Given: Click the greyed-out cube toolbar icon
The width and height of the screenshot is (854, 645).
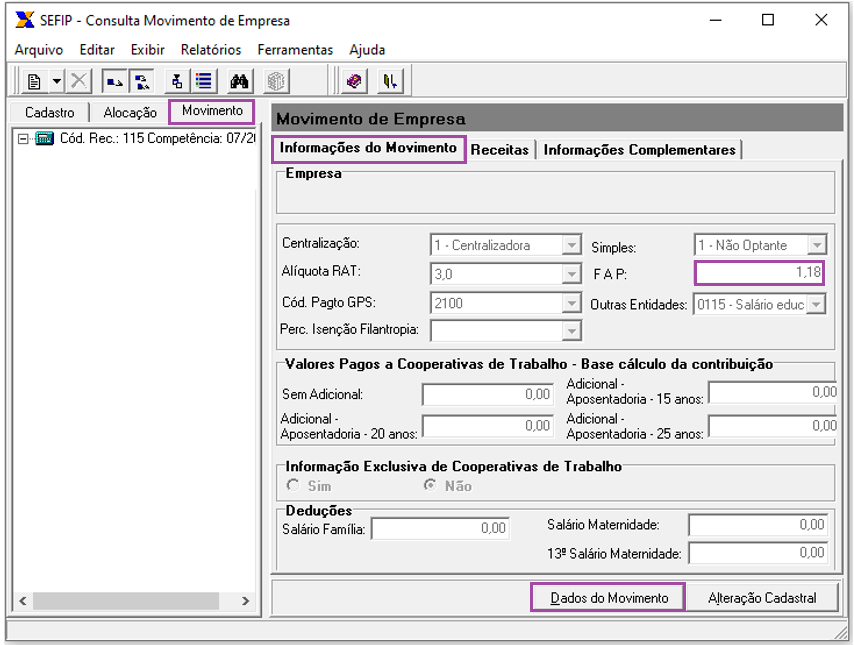Looking at the screenshot, I should pos(276,82).
